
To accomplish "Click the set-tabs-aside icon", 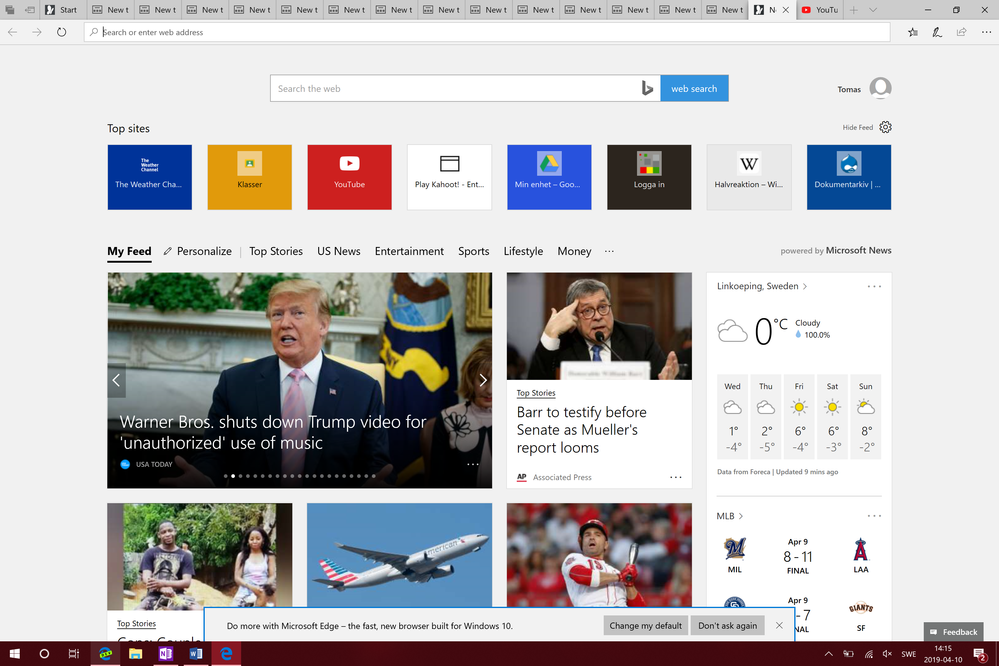I will click(30, 10).
